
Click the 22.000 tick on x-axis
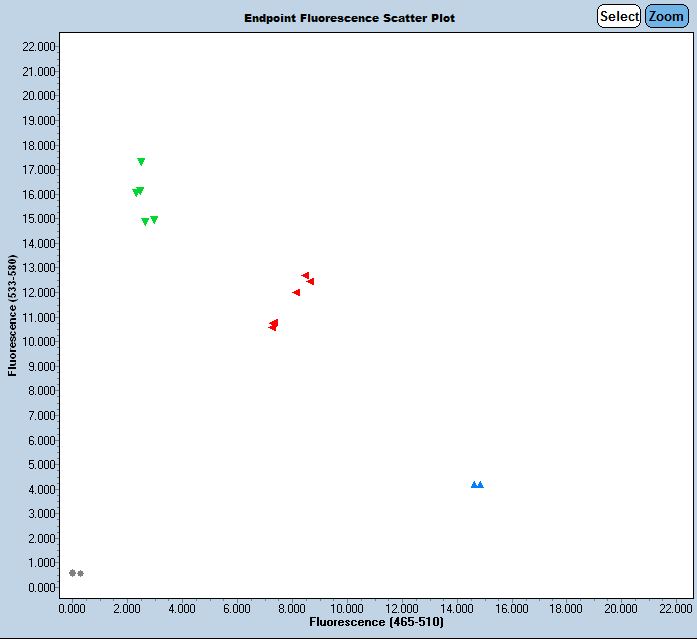coord(676,607)
